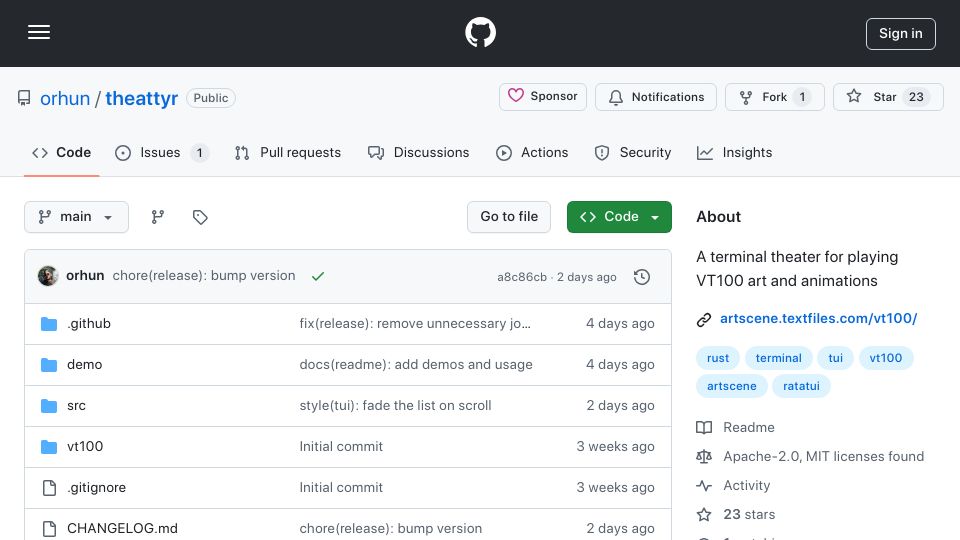Select the rust topic tag
Image resolution: width=960 pixels, height=540 pixels.
click(718, 358)
